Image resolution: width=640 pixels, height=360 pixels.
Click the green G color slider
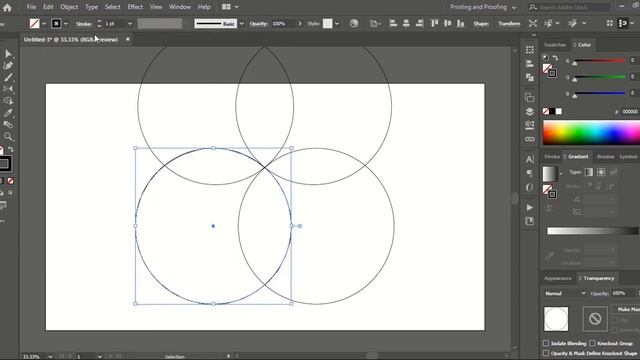(599, 77)
